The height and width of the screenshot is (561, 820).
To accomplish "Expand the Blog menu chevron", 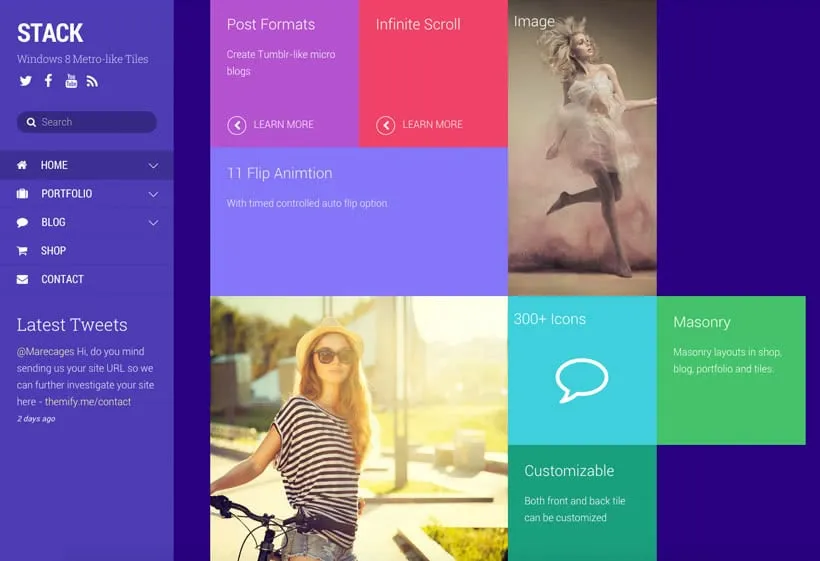I will [153, 223].
